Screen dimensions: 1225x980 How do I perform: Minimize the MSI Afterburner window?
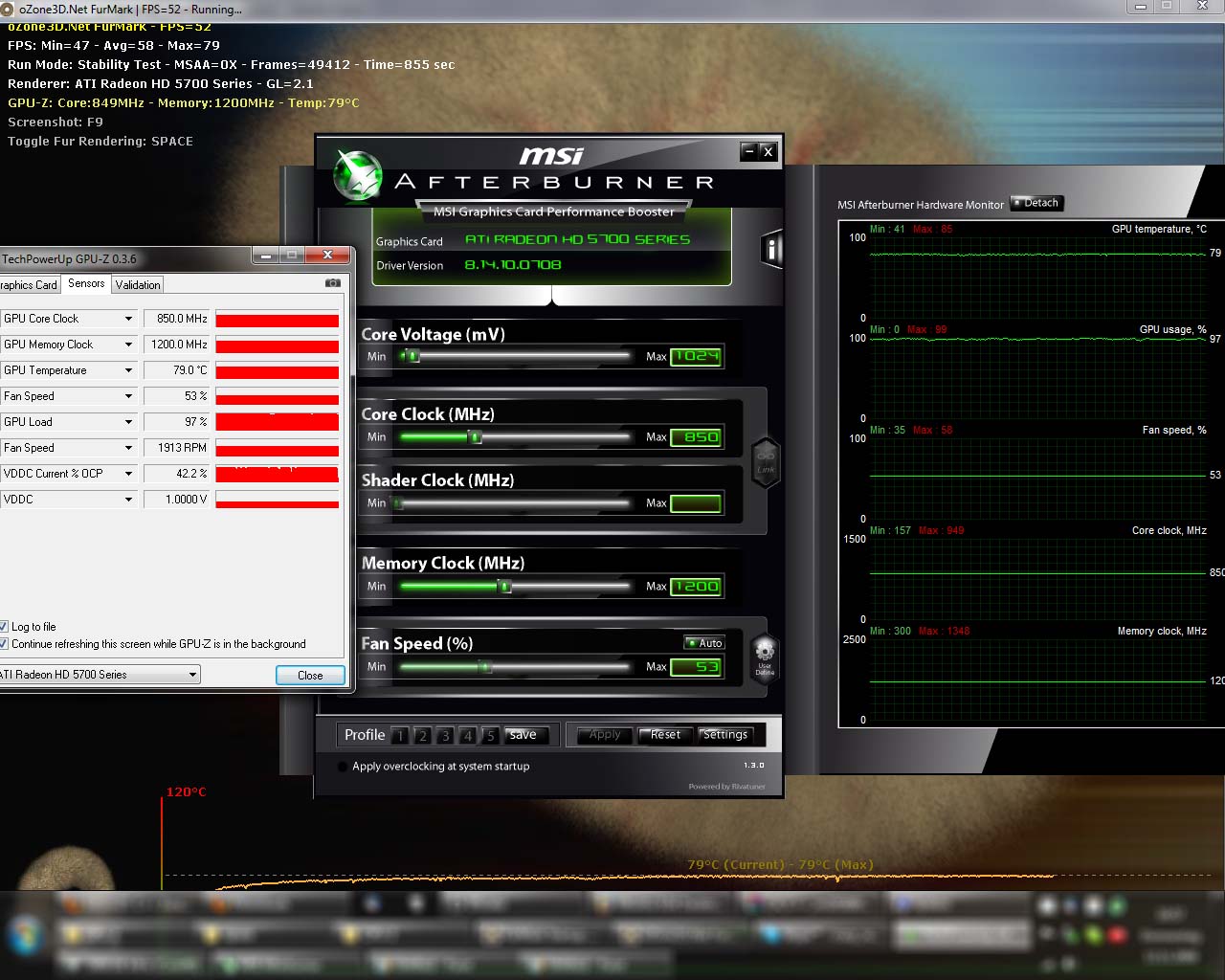tap(749, 151)
